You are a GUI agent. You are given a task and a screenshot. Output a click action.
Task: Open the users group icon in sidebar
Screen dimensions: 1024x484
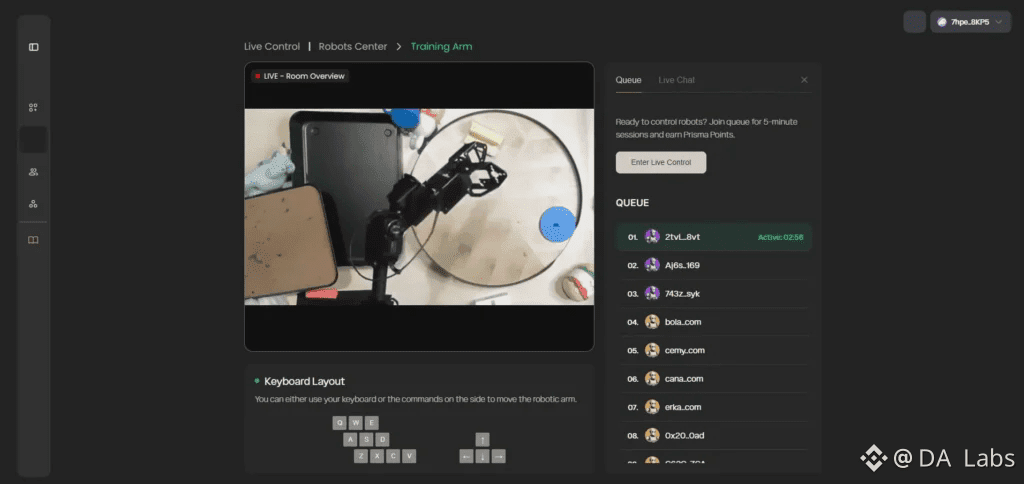pos(33,172)
